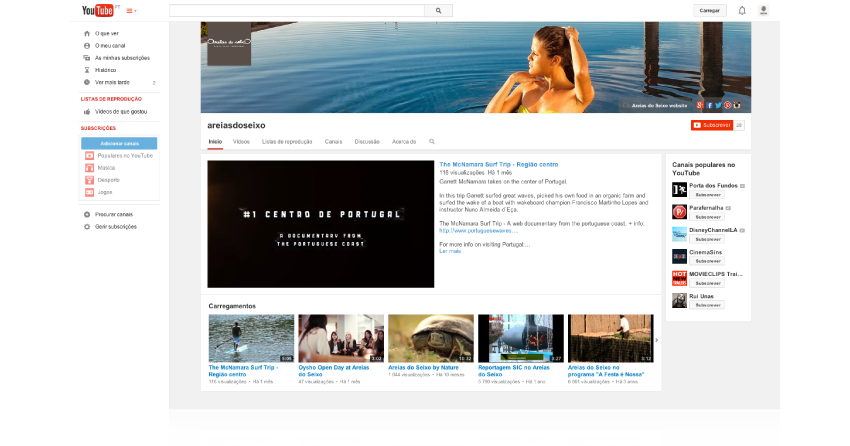
Task: Expand the guide menu next to logo
Action: tap(131, 11)
